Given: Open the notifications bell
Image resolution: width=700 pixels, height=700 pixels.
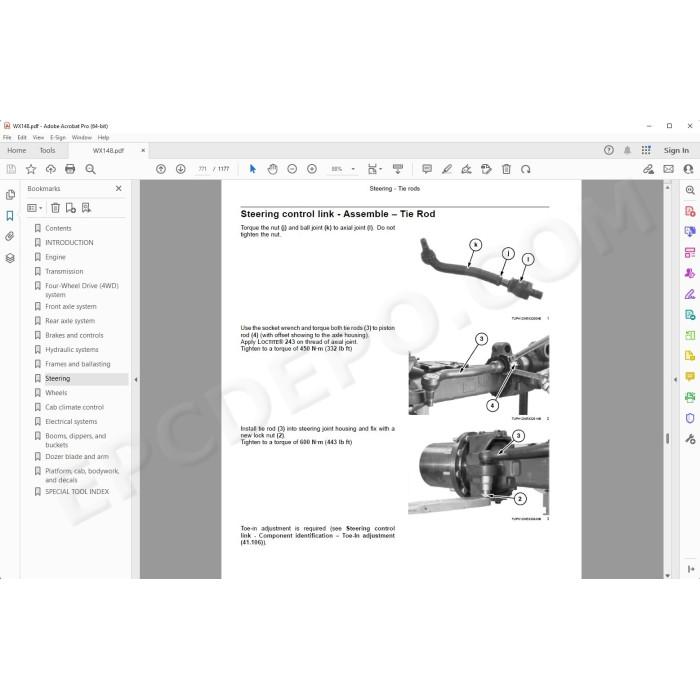Looking at the screenshot, I should (627, 150).
